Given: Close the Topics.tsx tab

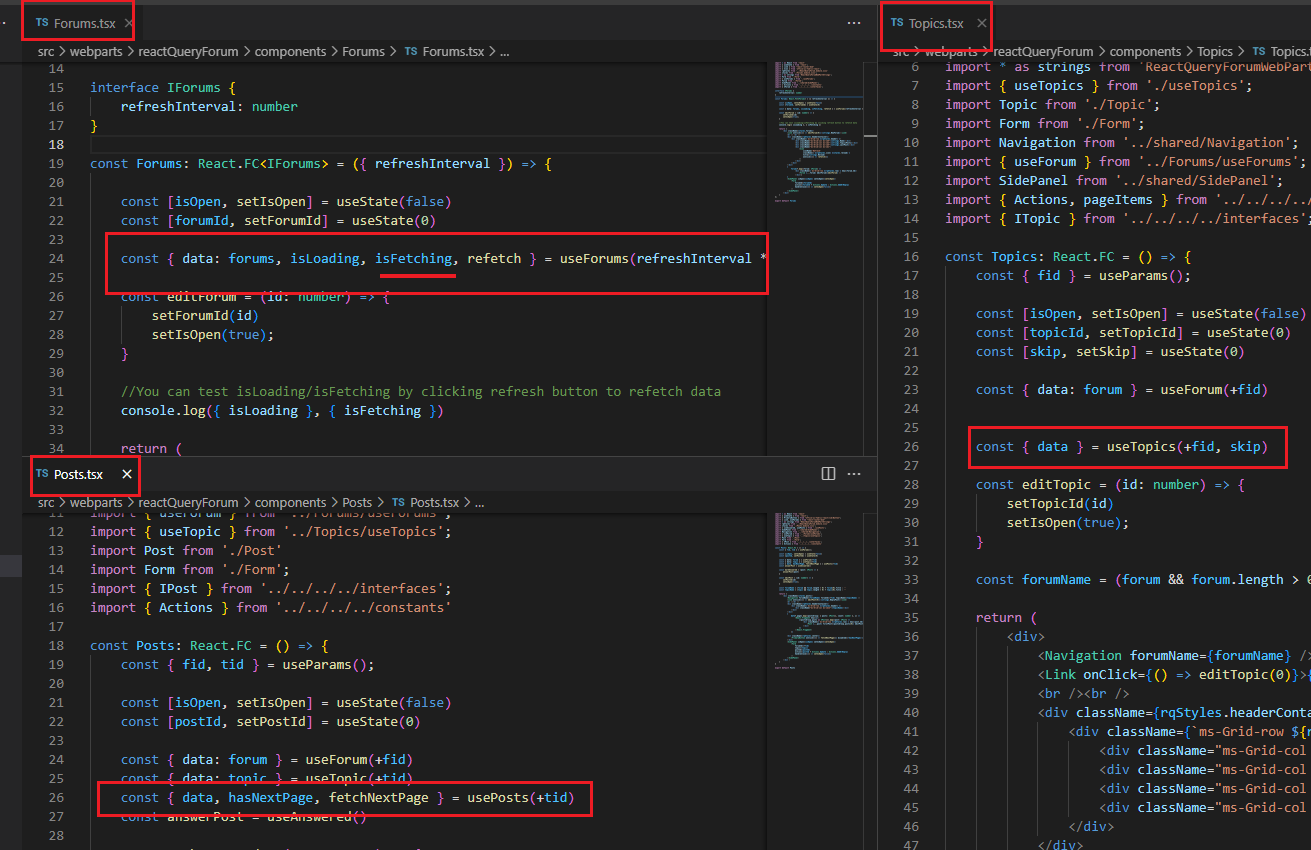Looking at the screenshot, I should click(982, 23).
